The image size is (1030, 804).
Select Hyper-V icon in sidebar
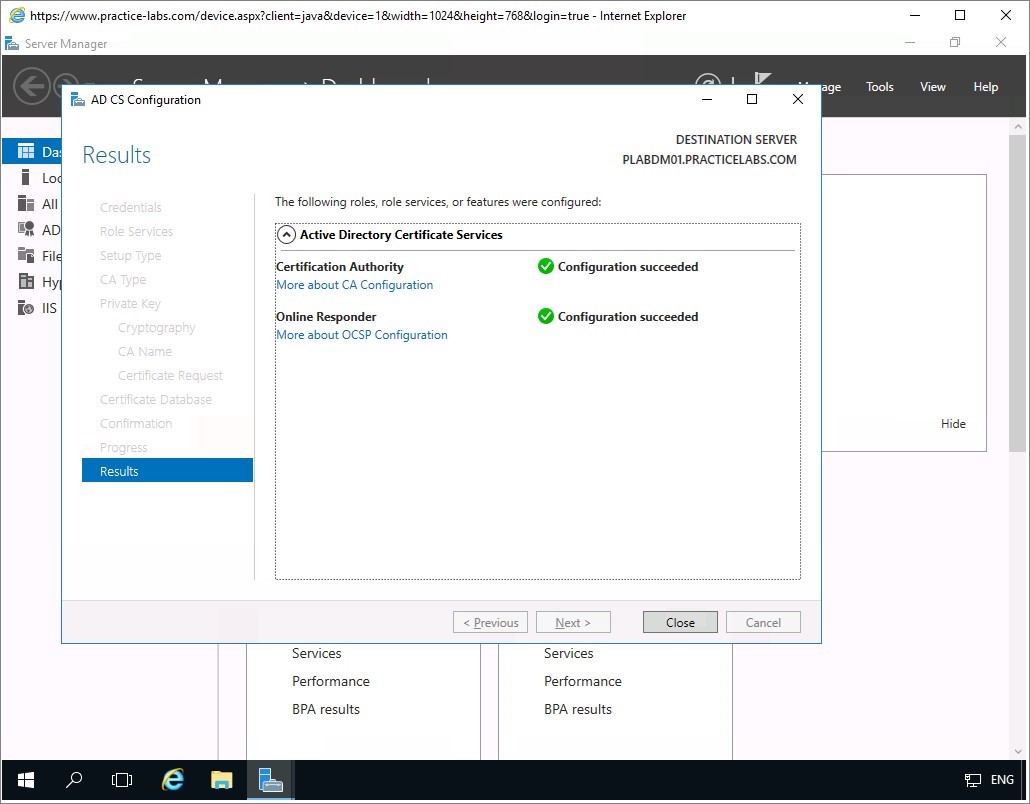26,282
